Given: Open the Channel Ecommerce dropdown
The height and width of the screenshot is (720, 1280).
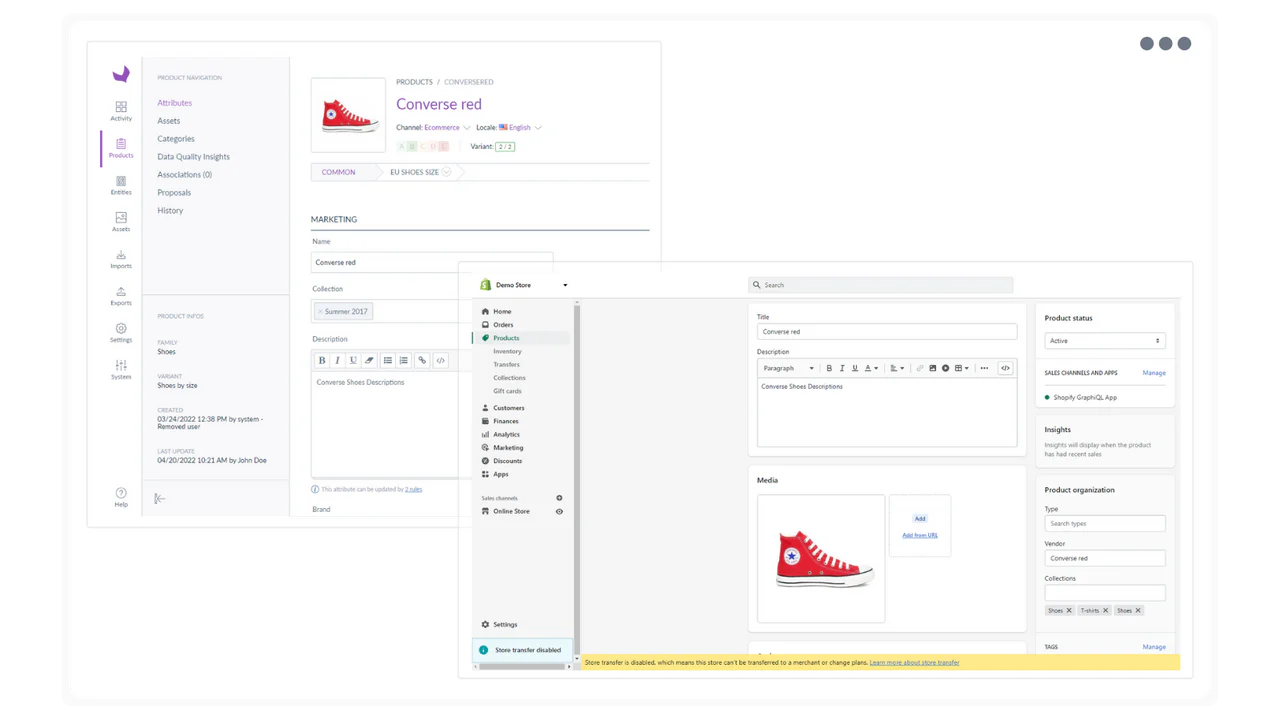Looking at the screenshot, I should [x=433, y=127].
